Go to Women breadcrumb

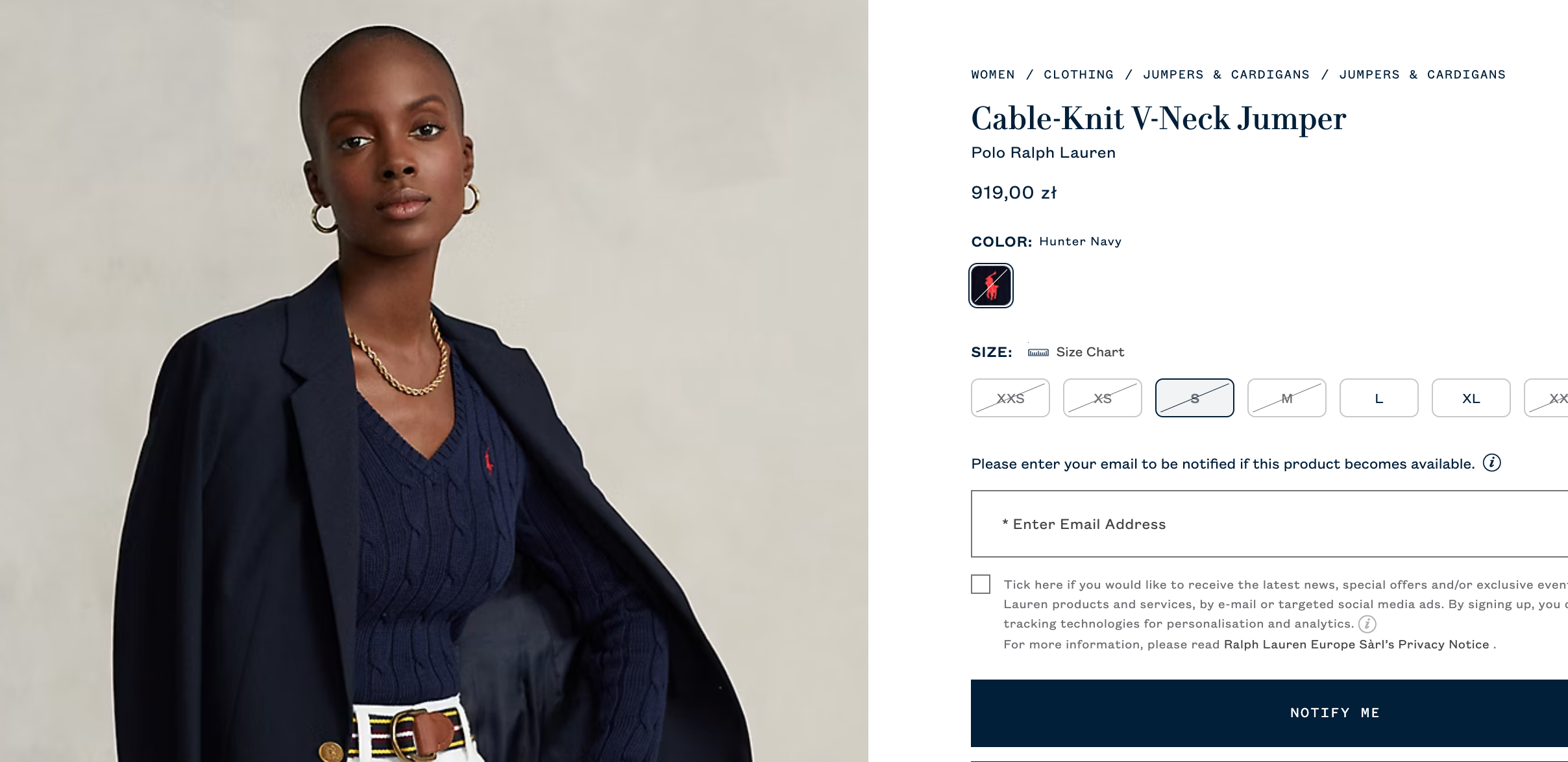tap(993, 75)
